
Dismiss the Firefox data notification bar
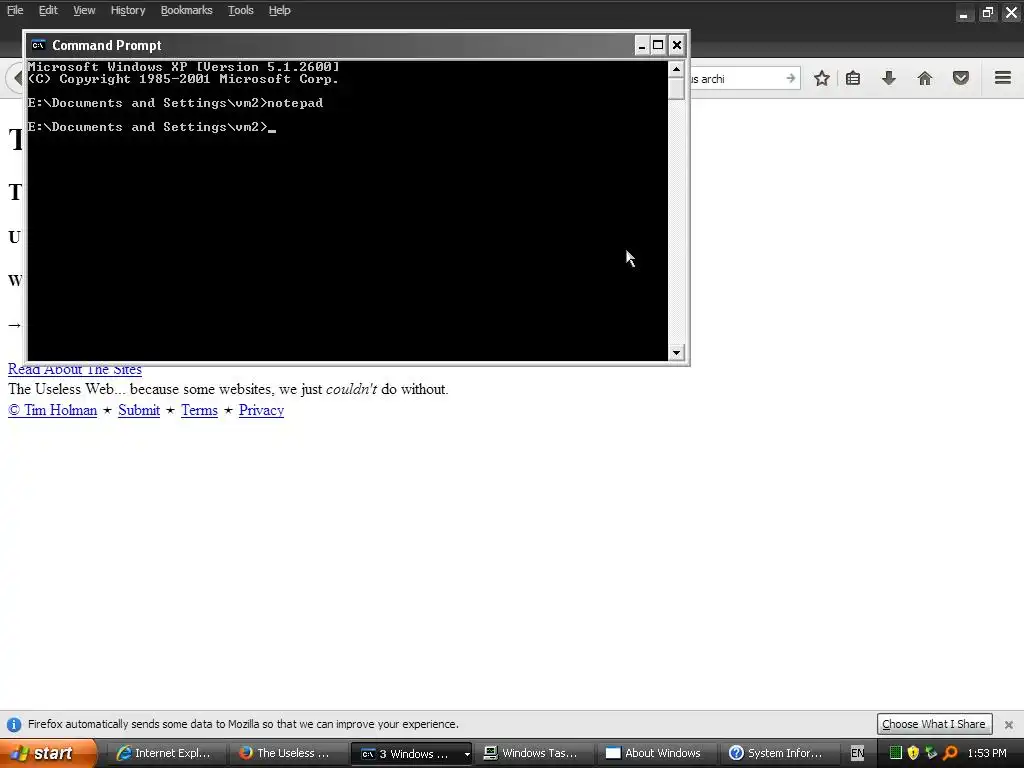click(1009, 725)
